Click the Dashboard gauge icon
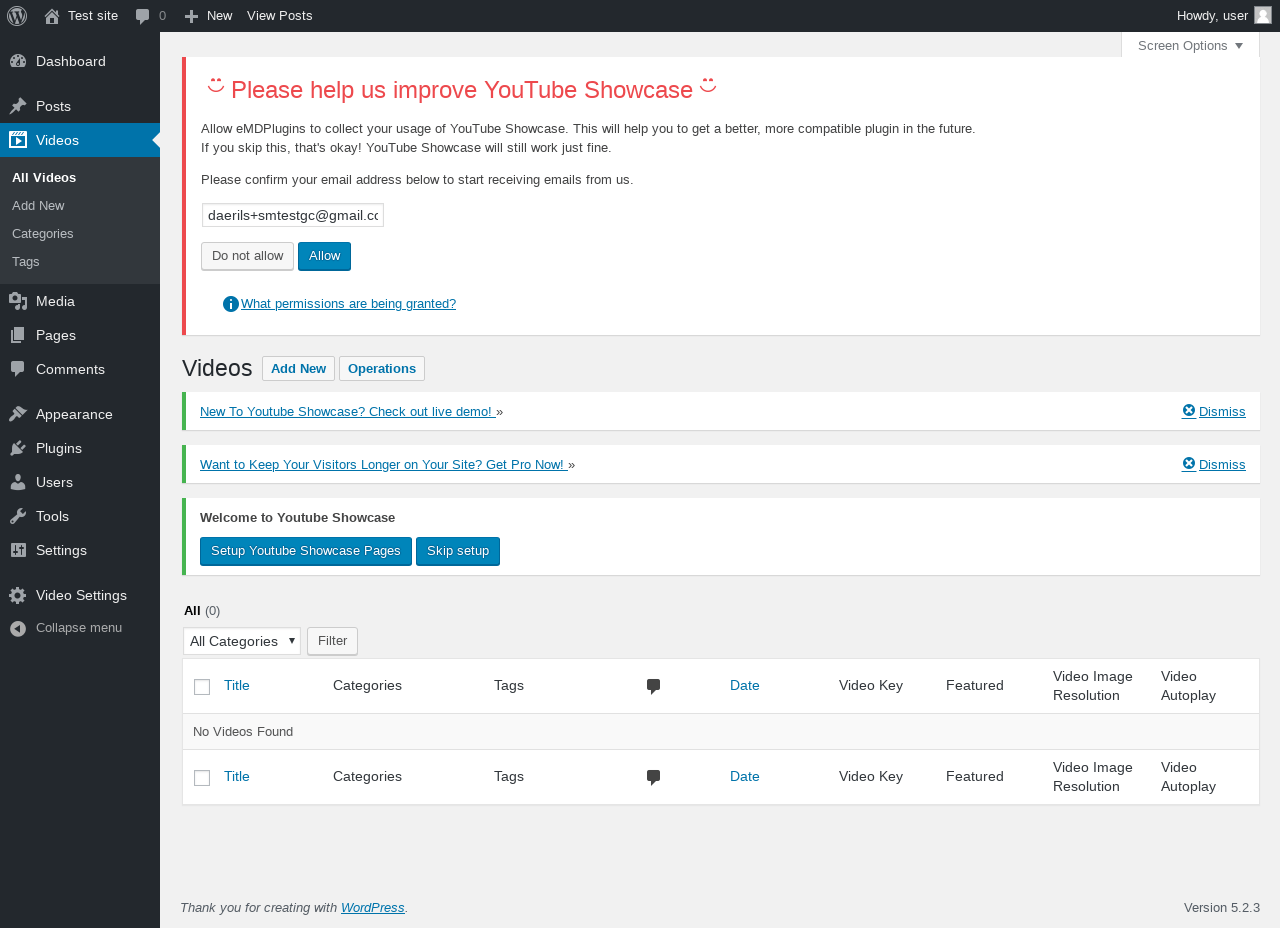This screenshot has height=928, width=1280. [x=18, y=61]
